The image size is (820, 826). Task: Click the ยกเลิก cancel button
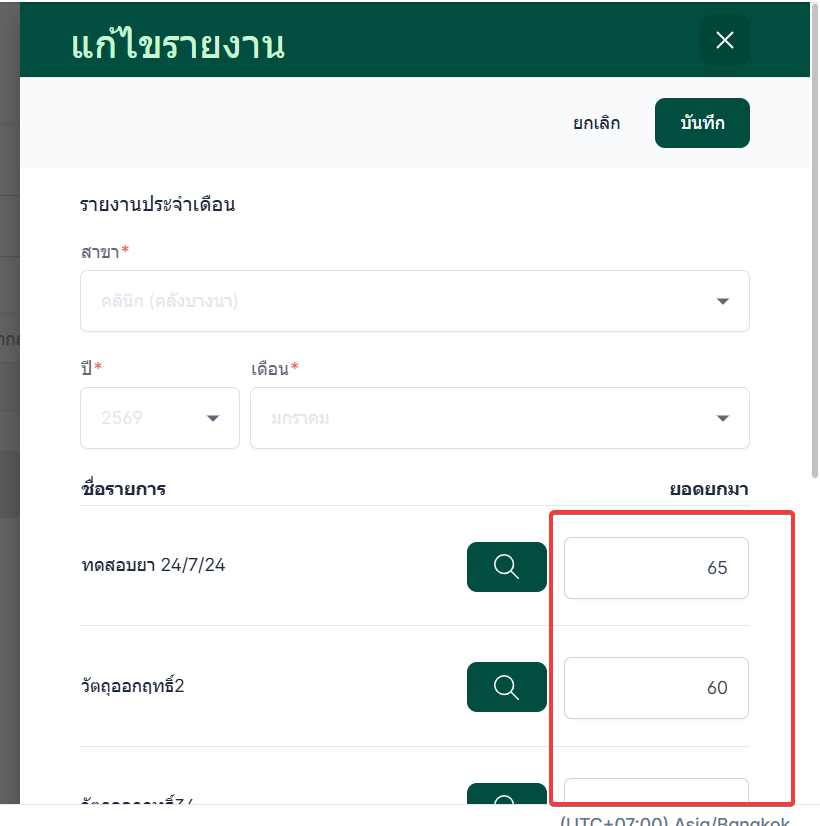(596, 123)
